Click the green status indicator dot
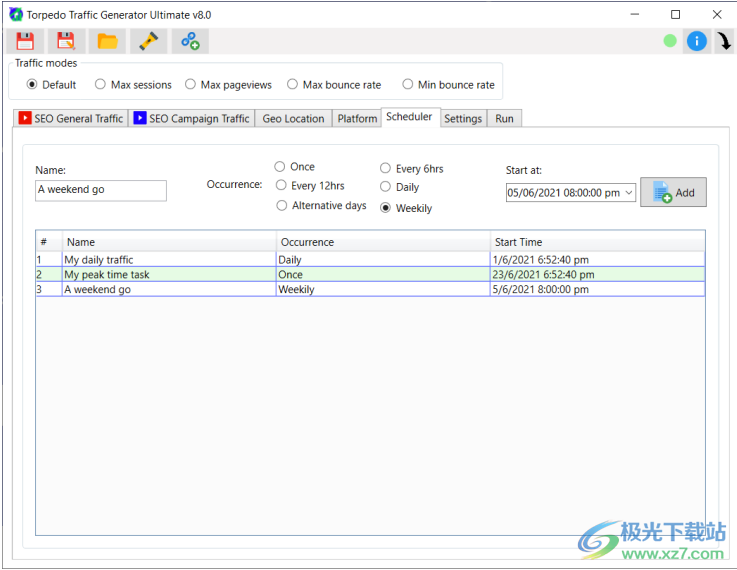737x570 pixels. click(x=670, y=41)
